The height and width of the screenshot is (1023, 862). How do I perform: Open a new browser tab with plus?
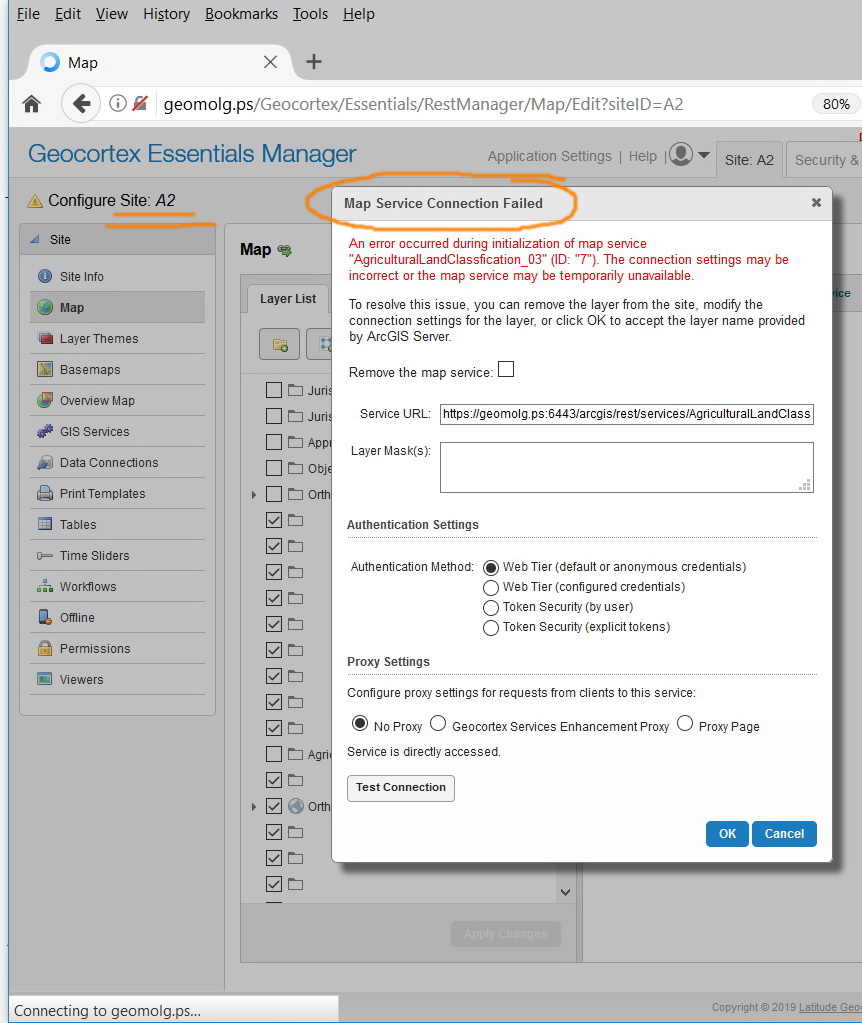[314, 61]
